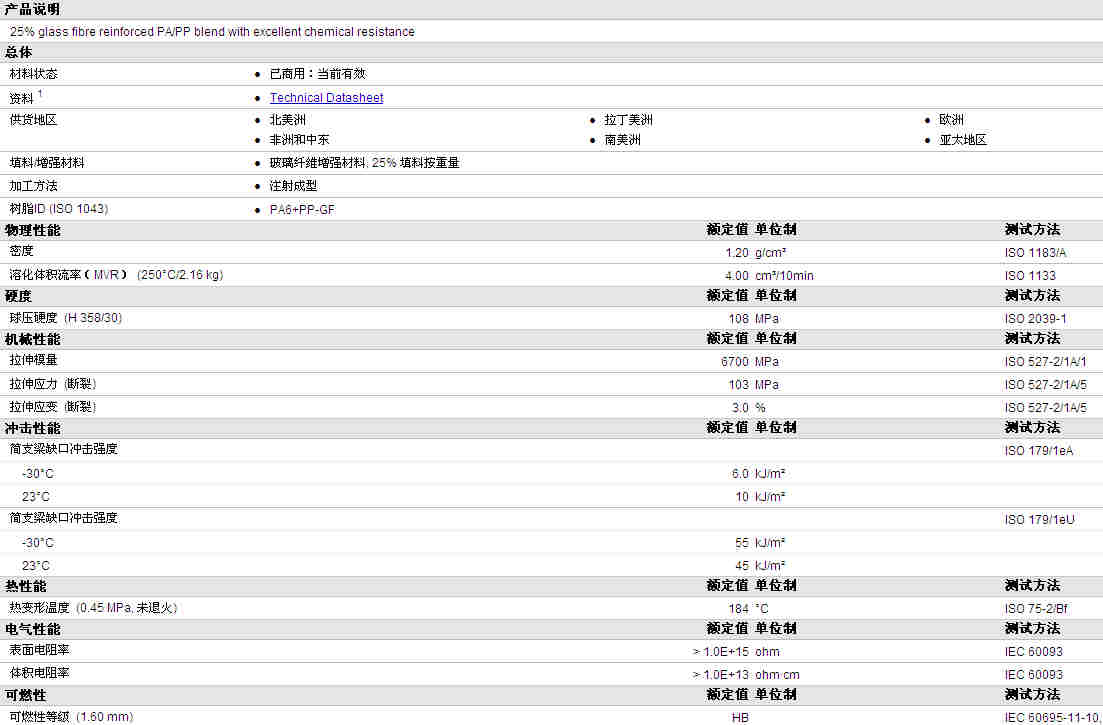This screenshot has width=1103, height=725.
Task: Select the '欧洲' region entry
Action: pos(951,120)
